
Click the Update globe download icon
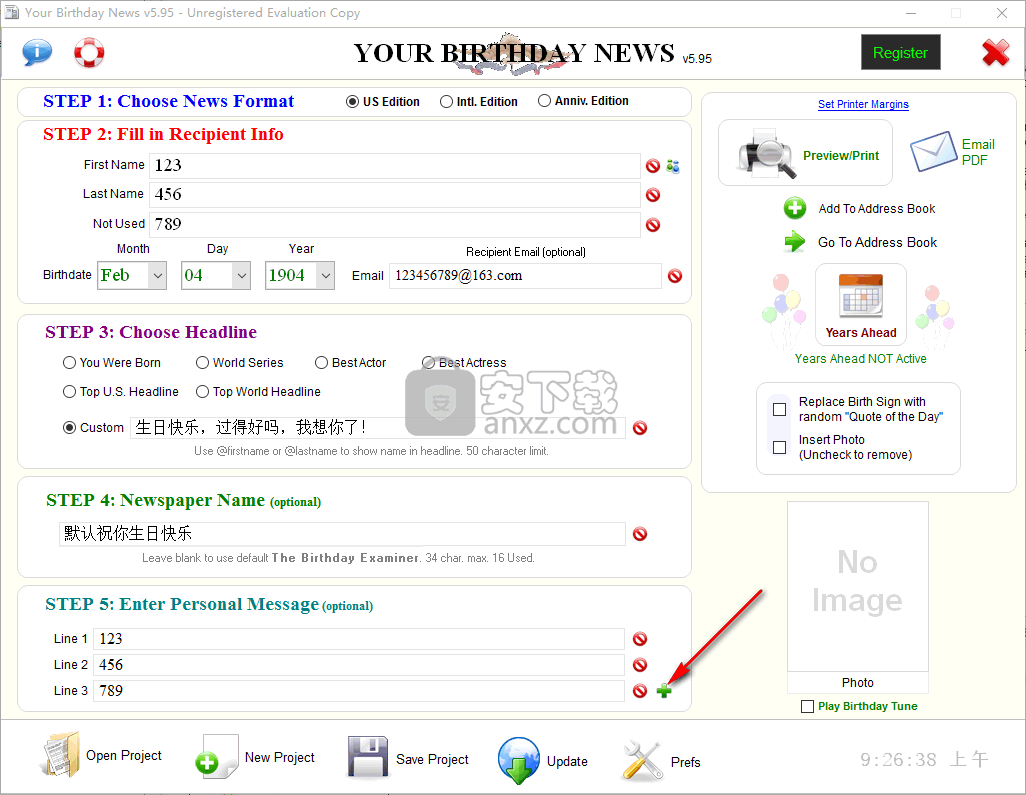click(519, 760)
